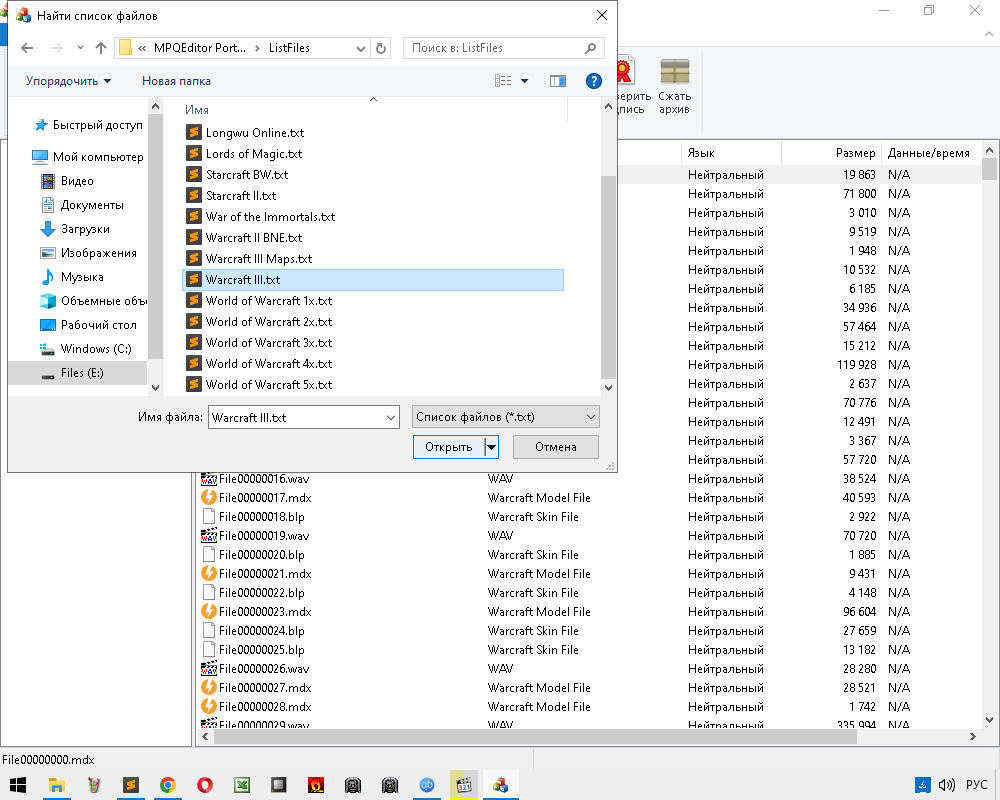Select the Lords of Magic.txt file icon
The height and width of the screenshot is (800, 1000).
pyautogui.click(x=194, y=153)
